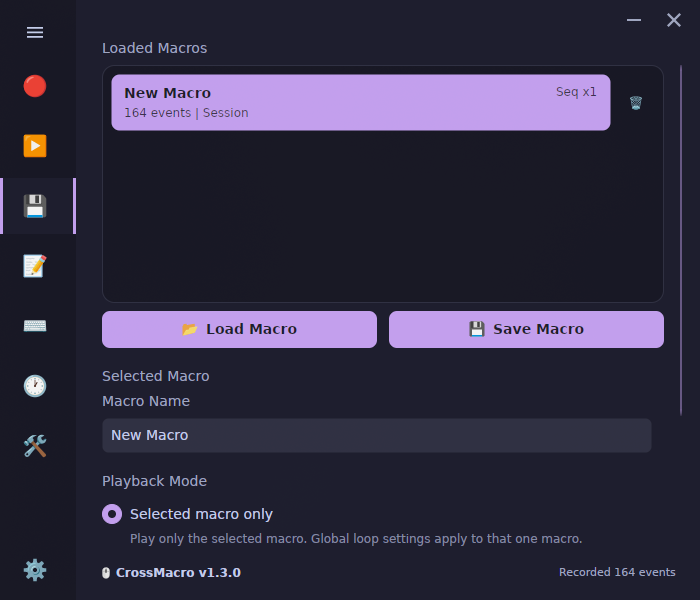The image size is (700, 600).
Task: Open the hamburger menu in sidebar
Action: pyautogui.click(x=35, y=33)
